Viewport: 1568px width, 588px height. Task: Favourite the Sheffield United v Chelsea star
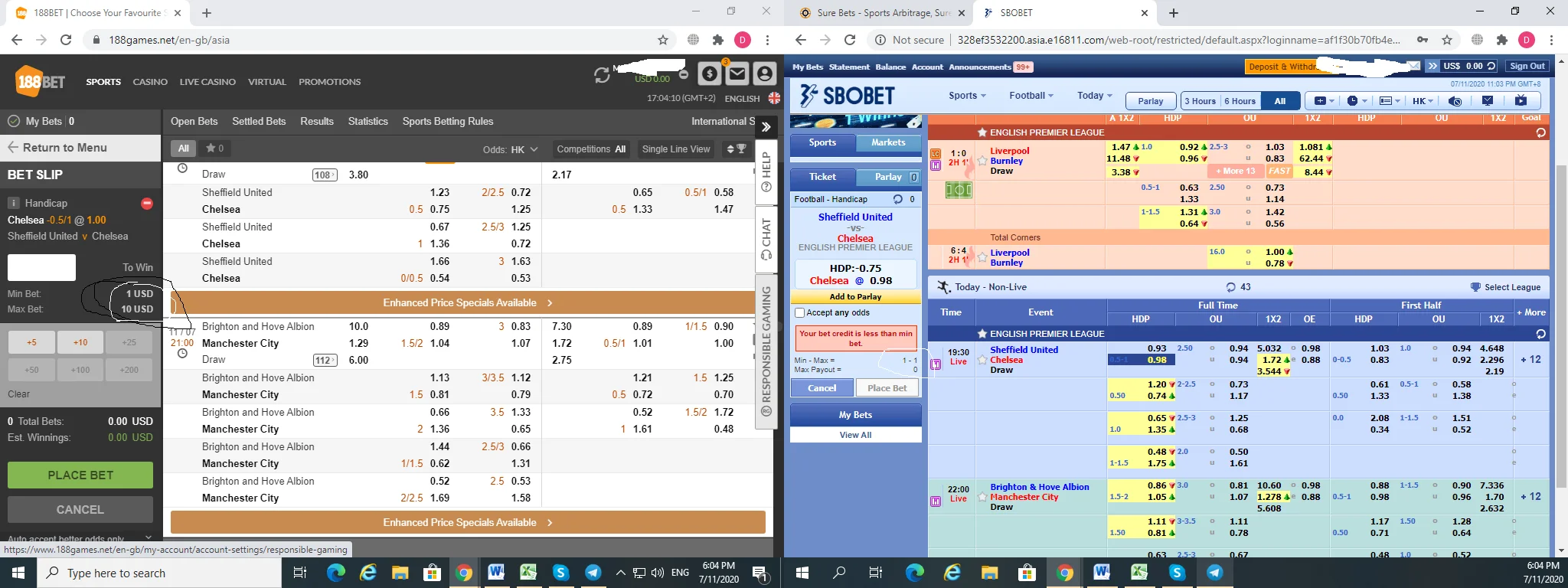coord(982,360)
